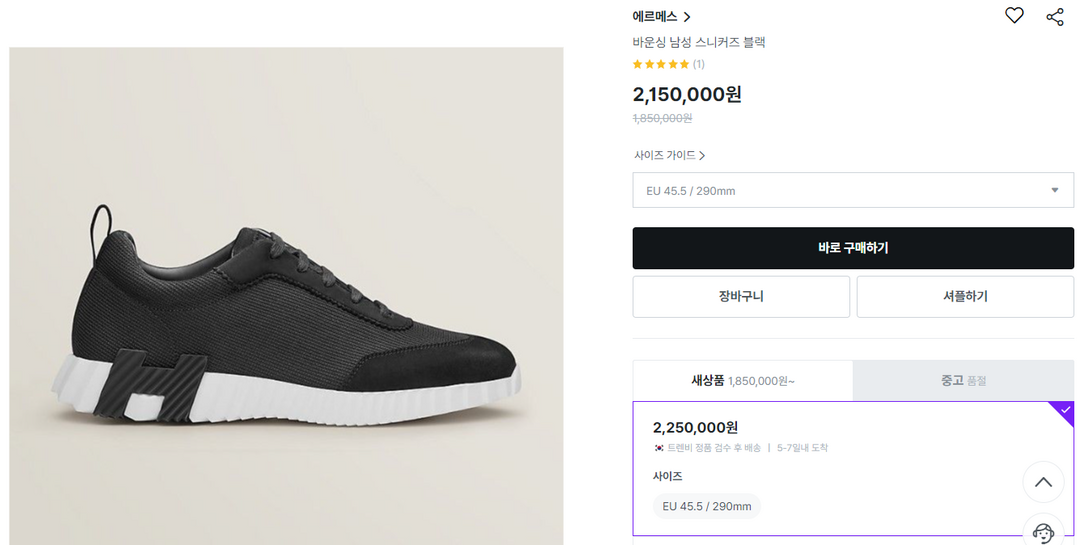Screen dimensions: 1080x545
Task: Select the EU 45.5 / 290mm size chip
Action: (706, 506)
